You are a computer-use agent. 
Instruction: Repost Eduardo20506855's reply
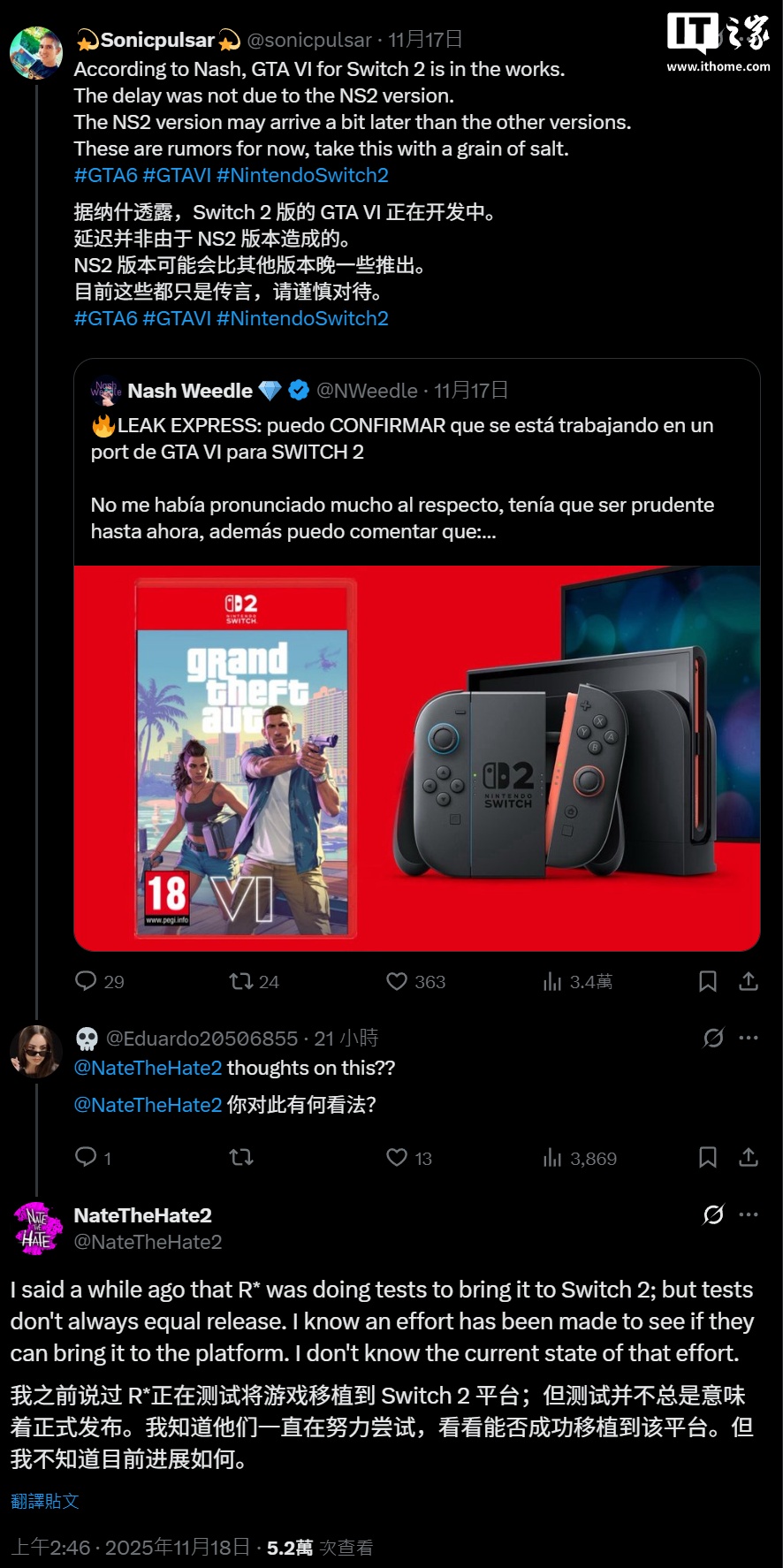tap(241, 1157)
